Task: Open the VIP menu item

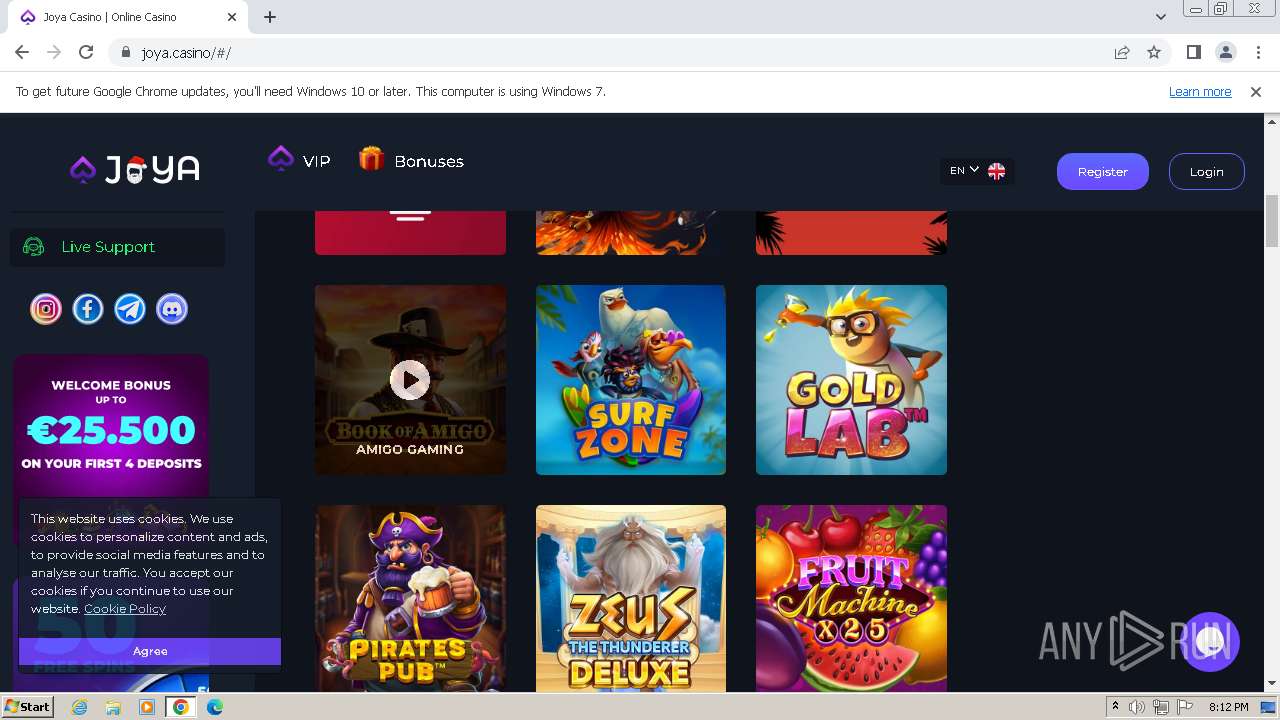Action: 299,160
